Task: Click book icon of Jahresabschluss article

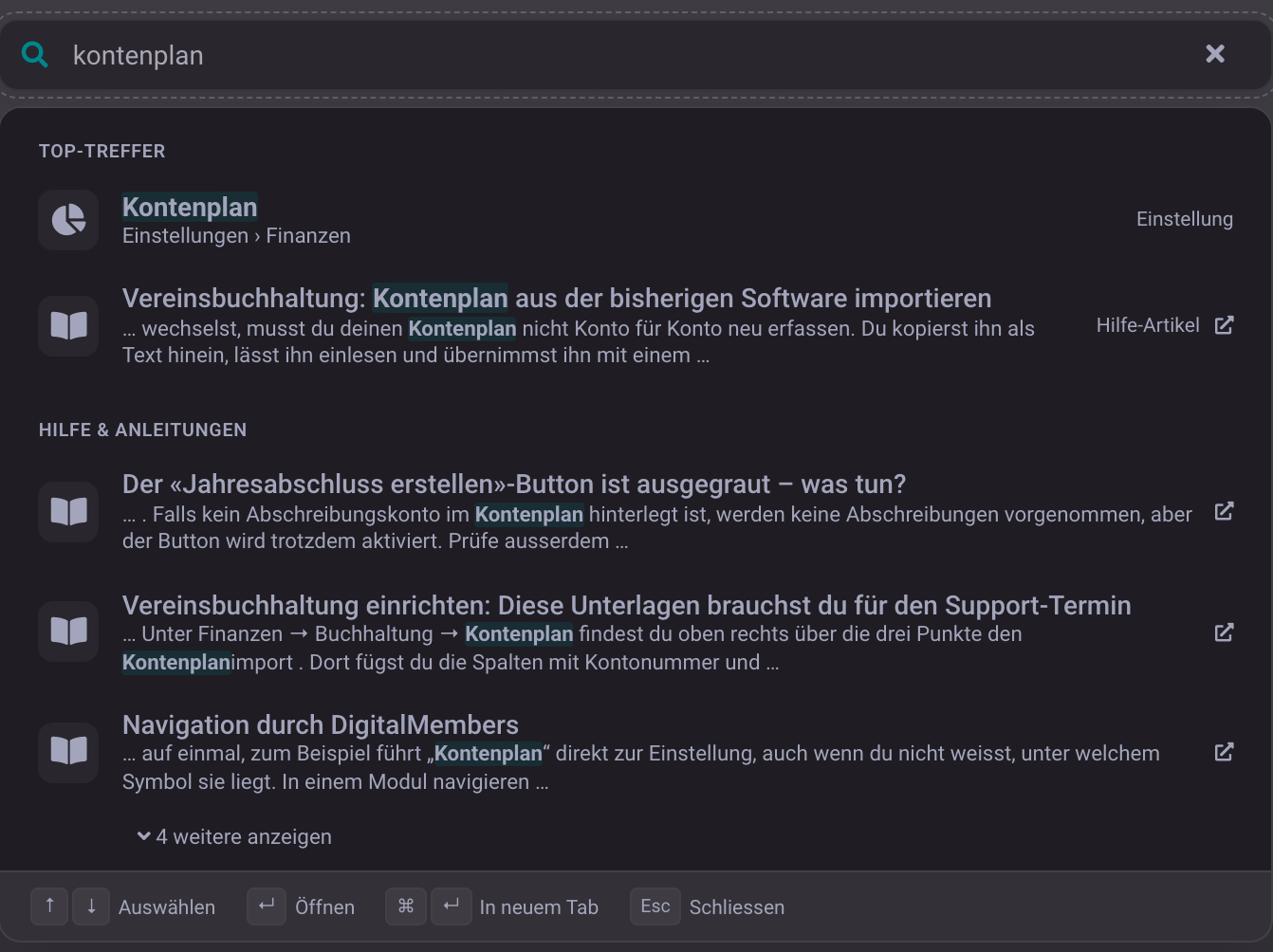Action: click(68, 512)
